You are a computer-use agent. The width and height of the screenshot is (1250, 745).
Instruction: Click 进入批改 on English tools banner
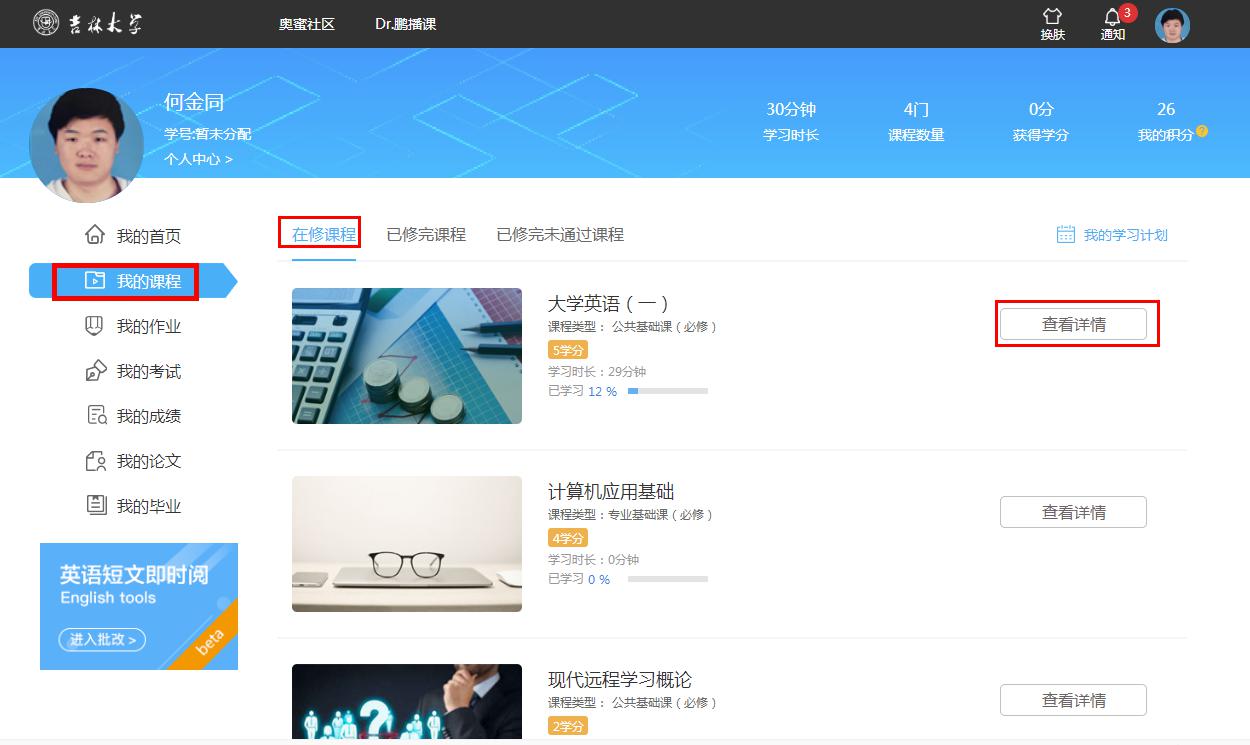[102, 639]
